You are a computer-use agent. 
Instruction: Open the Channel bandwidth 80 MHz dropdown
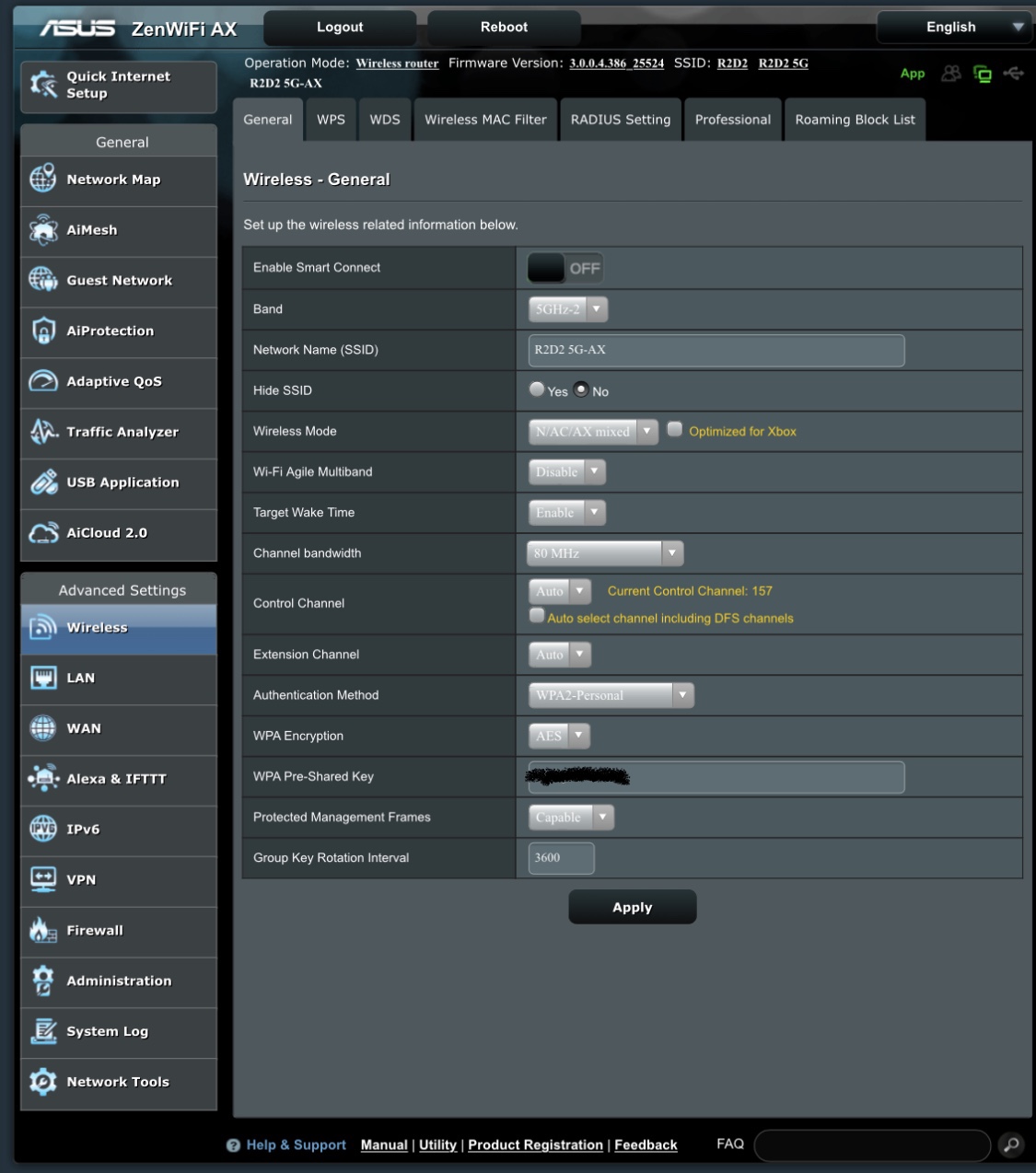click(605, 553)
